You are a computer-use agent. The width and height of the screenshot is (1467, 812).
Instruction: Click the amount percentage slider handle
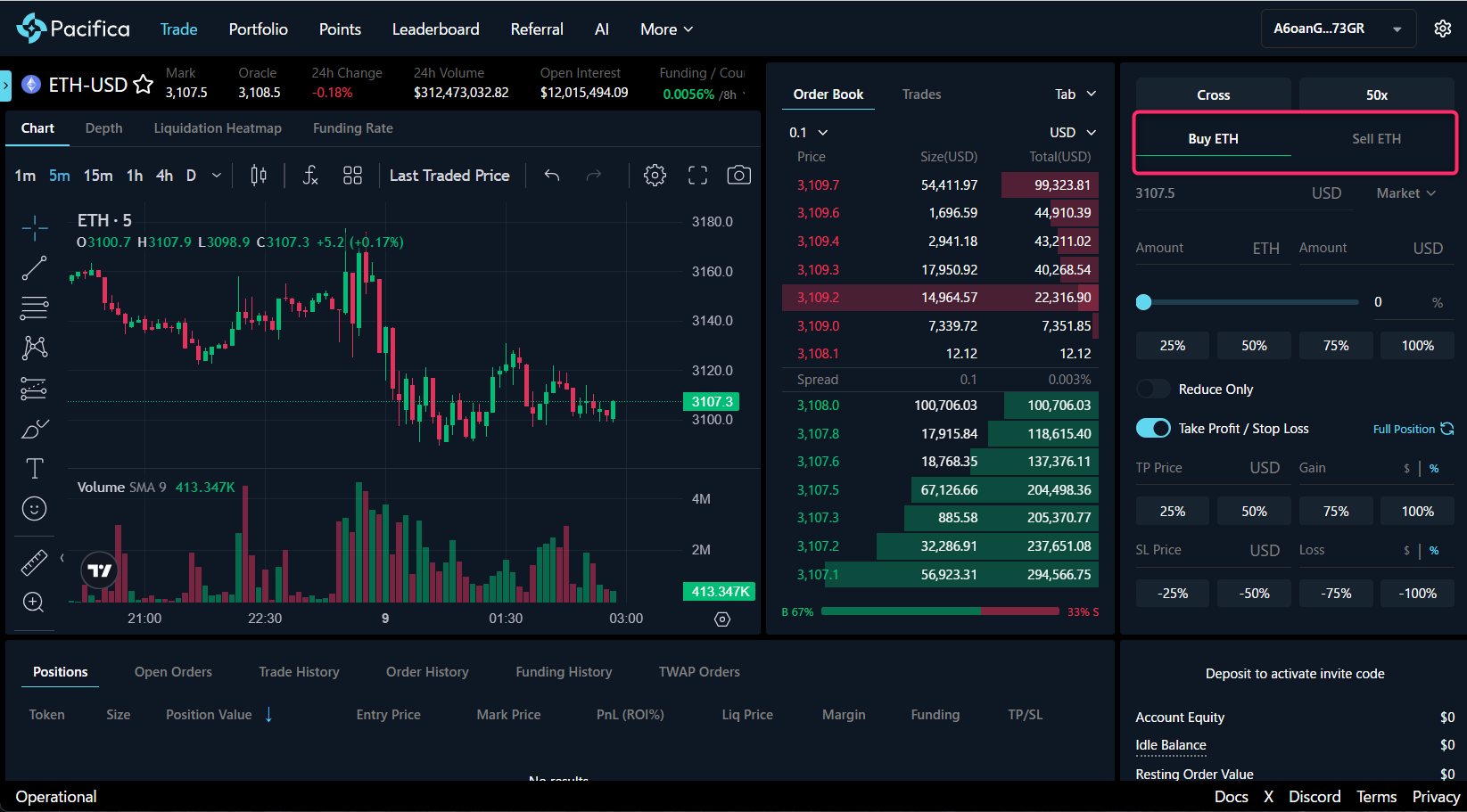(1144, 302)
